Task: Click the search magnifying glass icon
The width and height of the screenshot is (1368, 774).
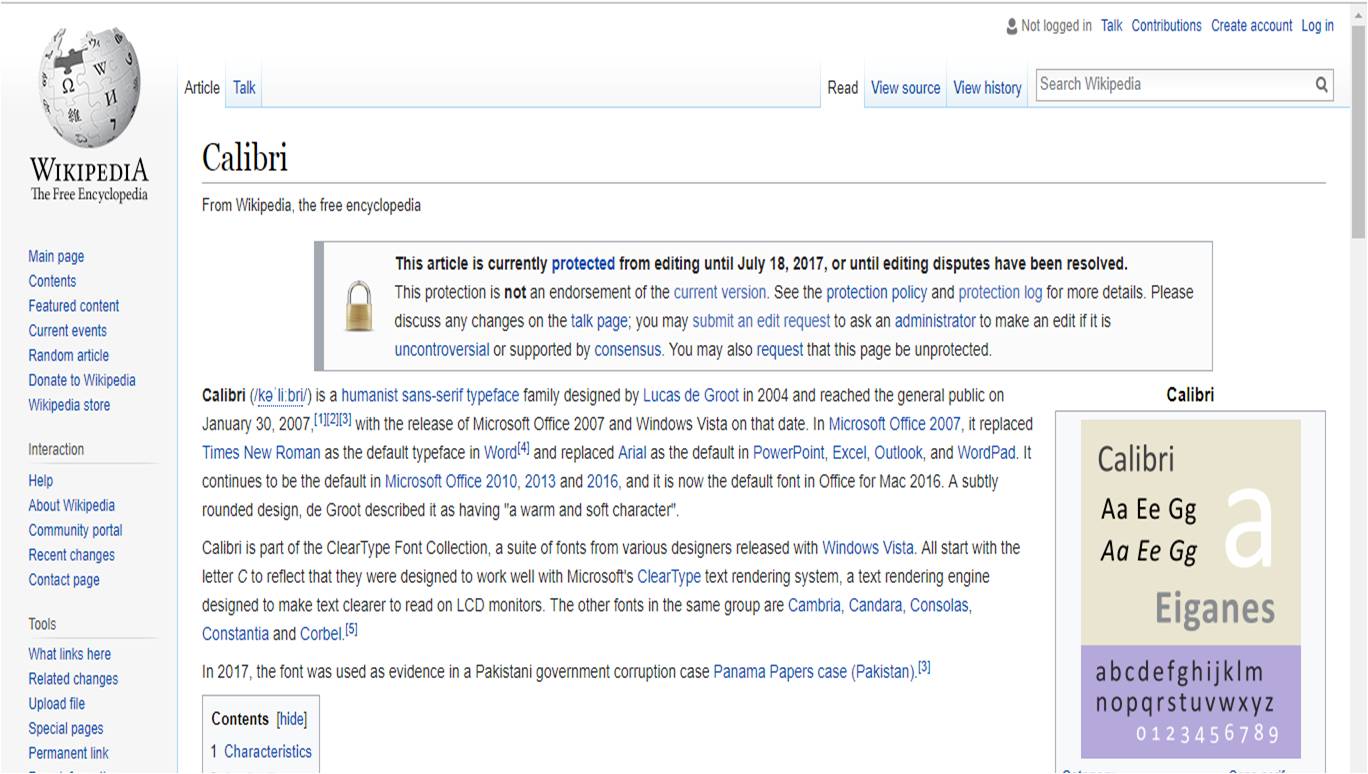Action: 1322,85
